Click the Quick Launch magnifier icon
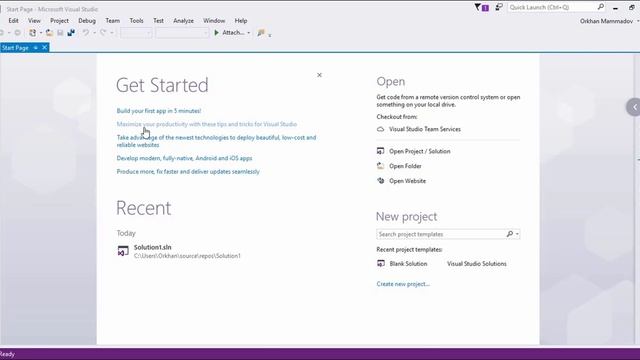The image size is (640, 360). [x=601, y=7]
